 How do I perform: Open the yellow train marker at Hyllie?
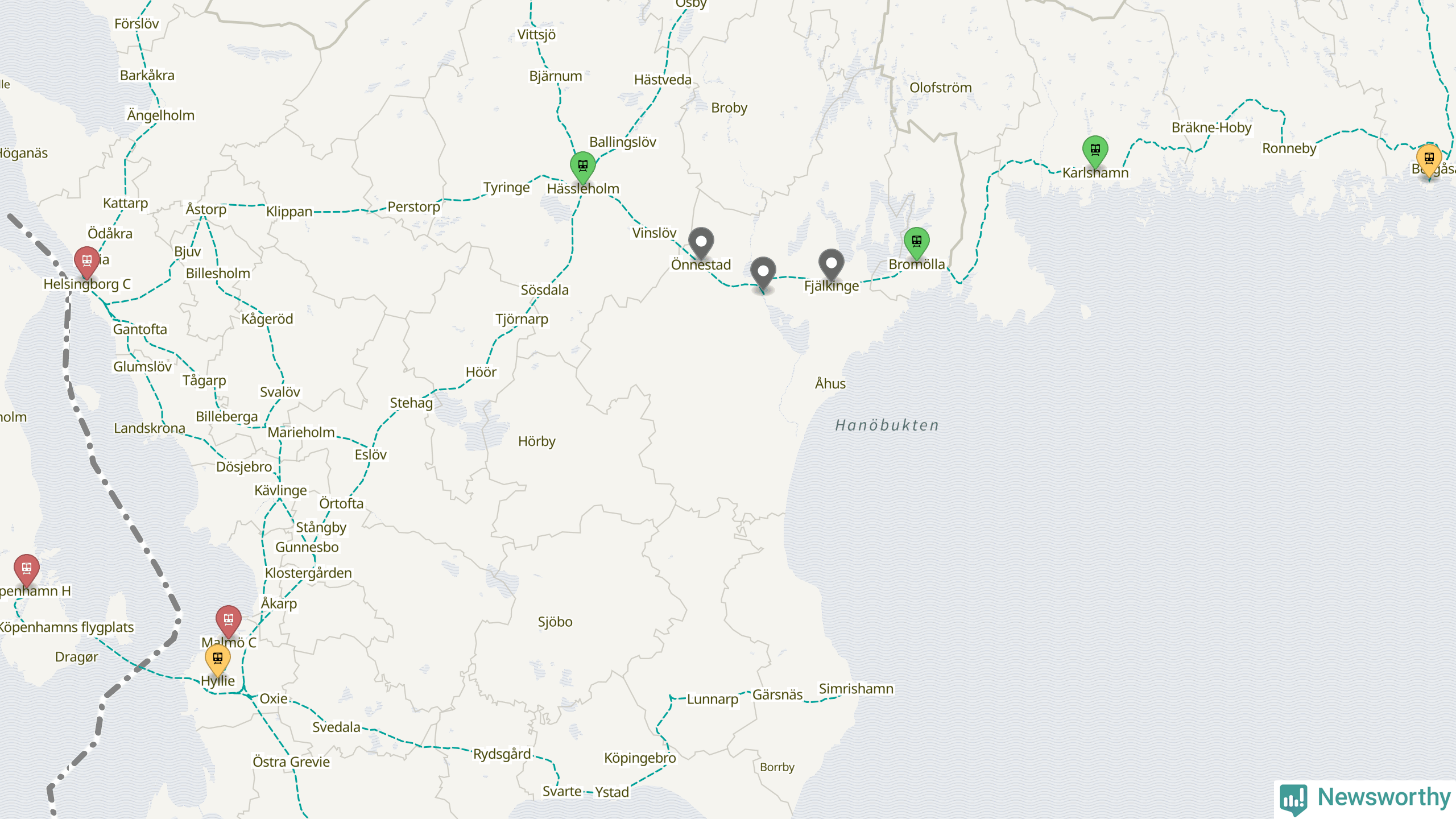[217, 659]
